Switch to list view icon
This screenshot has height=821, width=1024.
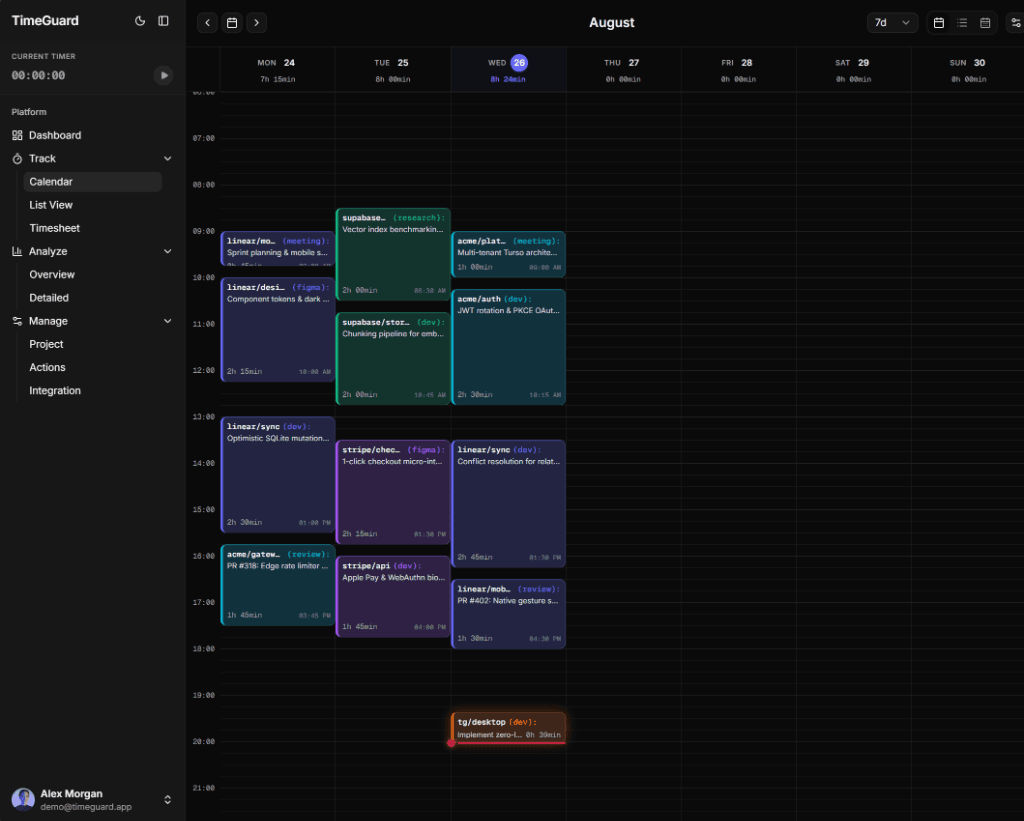962,23
